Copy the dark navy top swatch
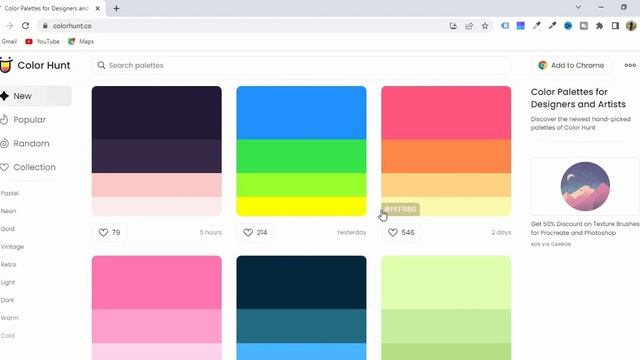640x360 pixels. pyautogui.click(x=157, y=113)
